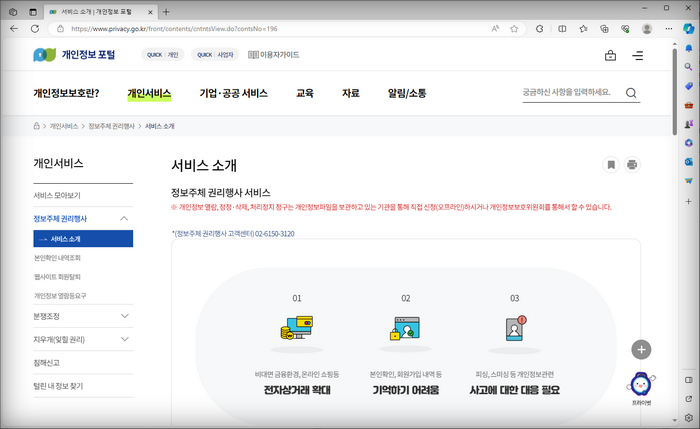Go to 본인확인 내역조회 in the sidebar
The height and width of the screenshot is (429, 700).
(x=57, y=258)
